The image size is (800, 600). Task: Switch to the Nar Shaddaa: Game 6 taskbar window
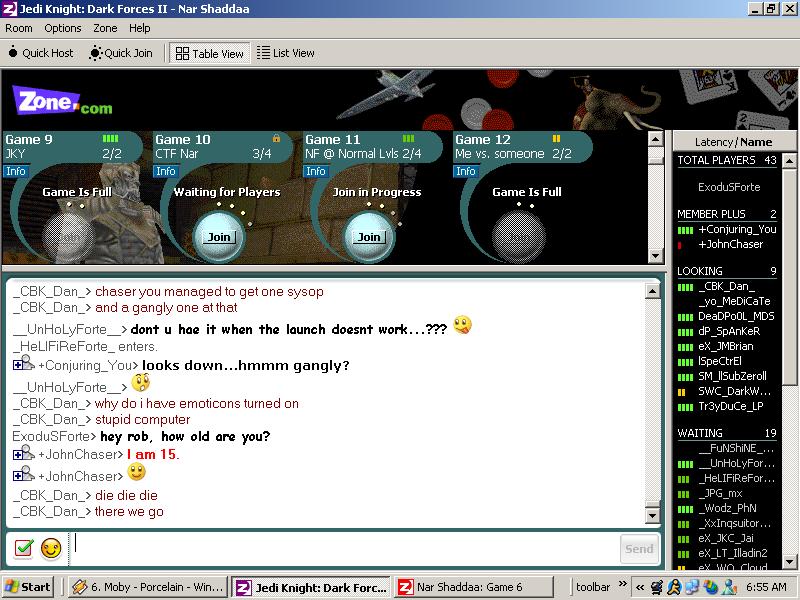474,587
